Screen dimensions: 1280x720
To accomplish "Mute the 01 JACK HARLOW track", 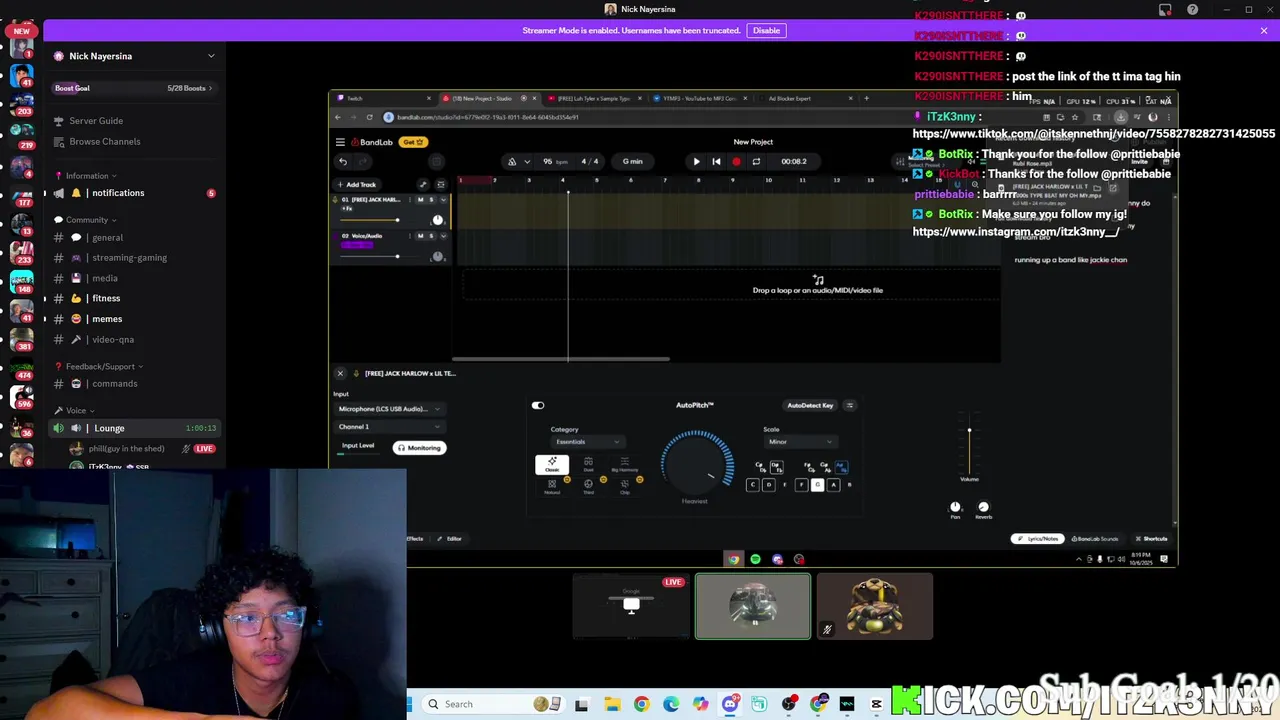I will coord(420,199).
